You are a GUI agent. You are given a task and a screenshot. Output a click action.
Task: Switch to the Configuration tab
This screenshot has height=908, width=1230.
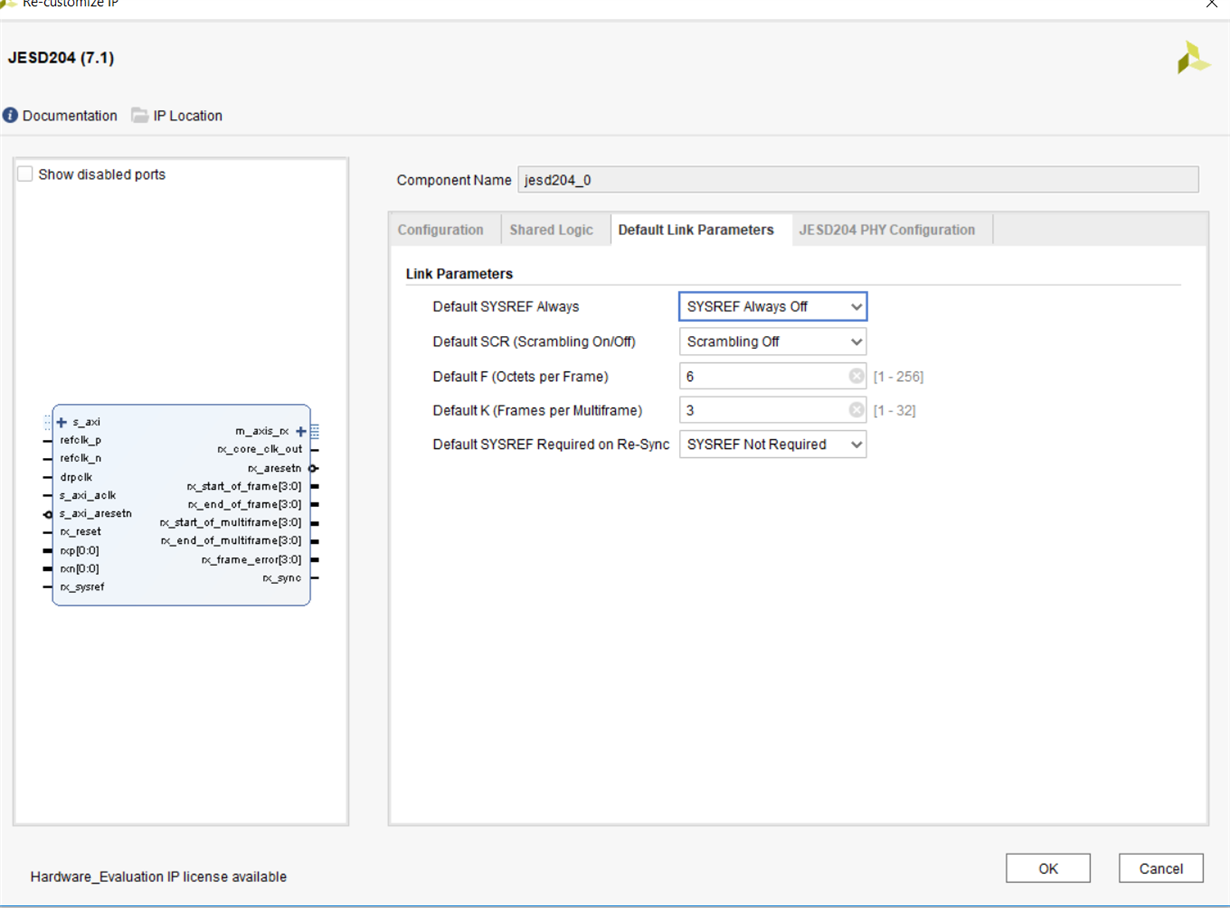tap(440, 230)
